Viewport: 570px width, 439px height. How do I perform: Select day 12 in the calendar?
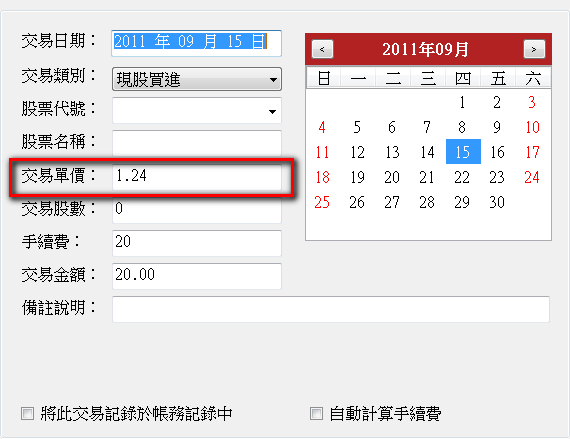click(x=357, y=152)
